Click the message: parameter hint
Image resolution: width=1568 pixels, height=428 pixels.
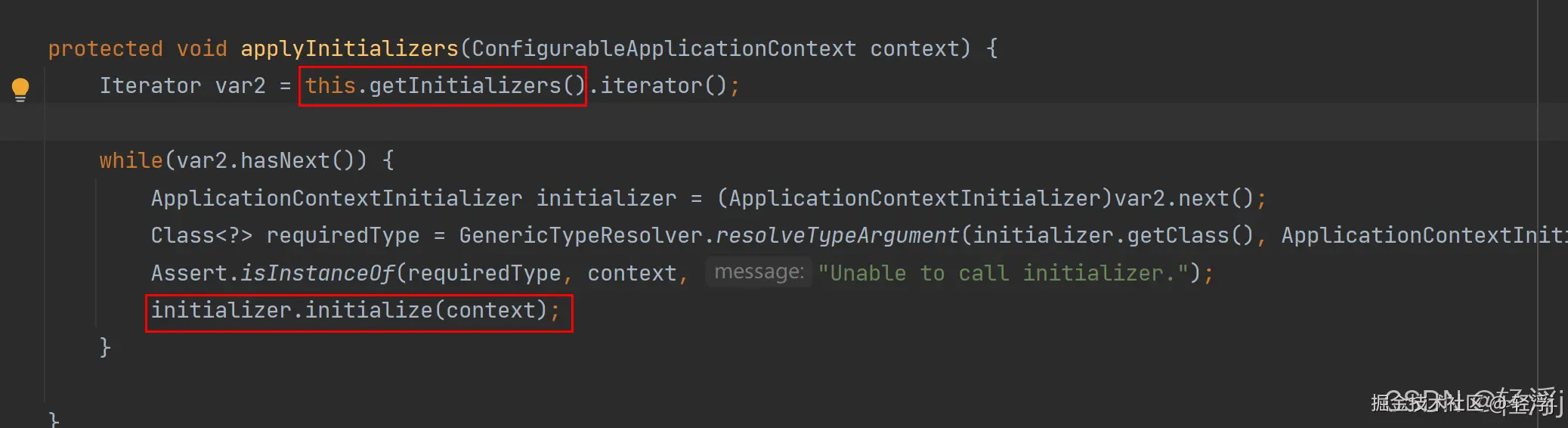coord(759,272)
